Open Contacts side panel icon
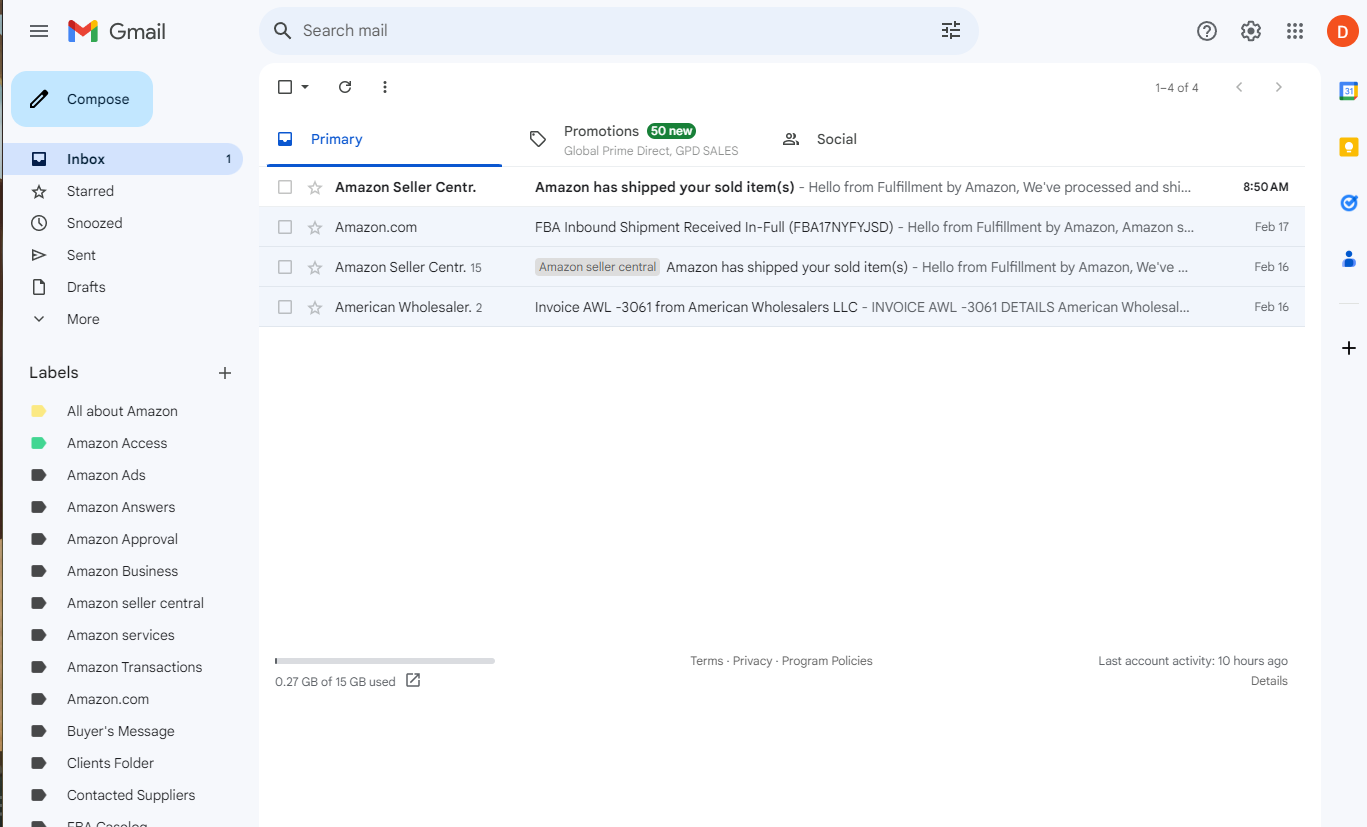1367x827 pixels. (x=1348, y=259)
